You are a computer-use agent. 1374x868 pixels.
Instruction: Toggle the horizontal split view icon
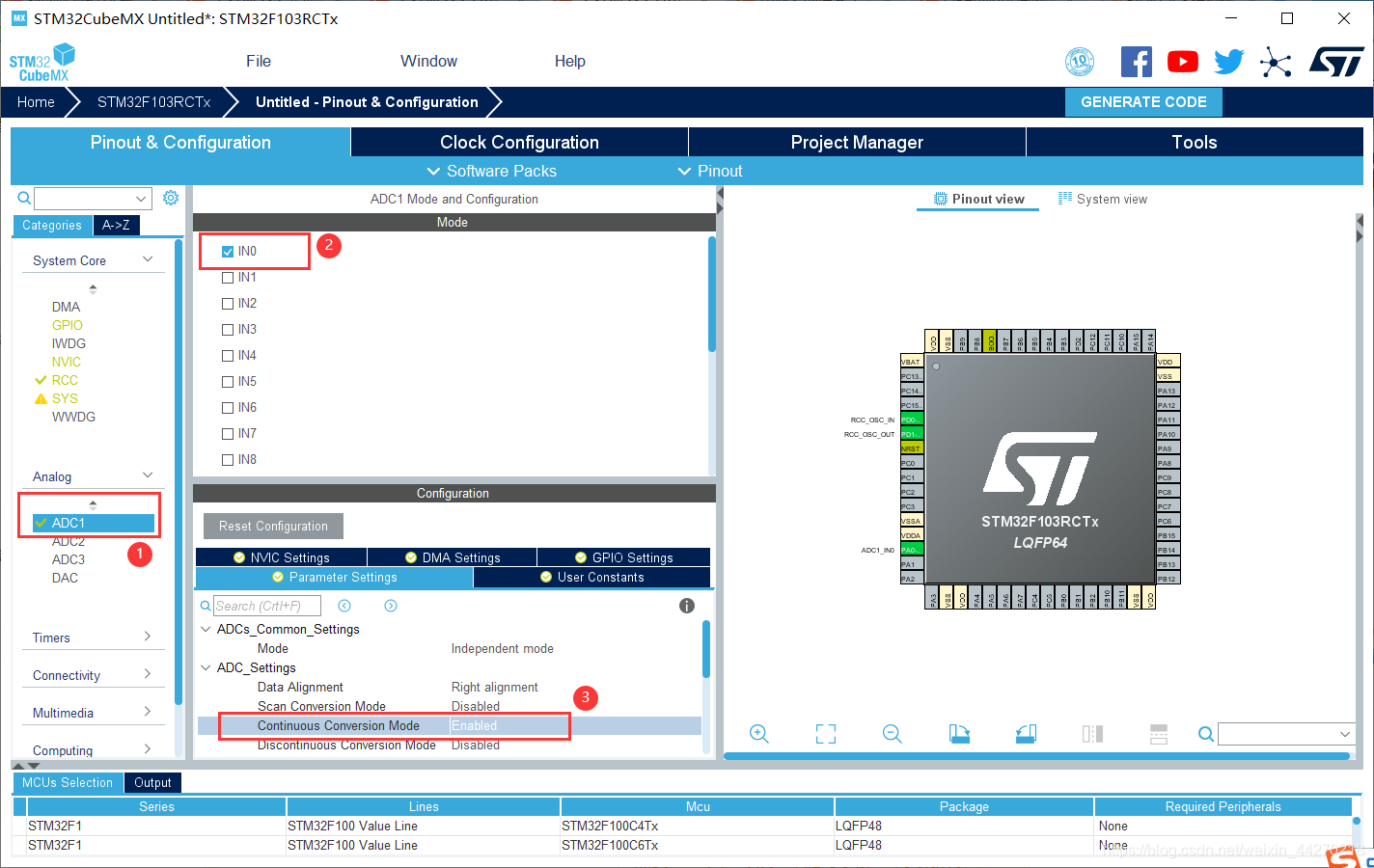pos(1159,734)
